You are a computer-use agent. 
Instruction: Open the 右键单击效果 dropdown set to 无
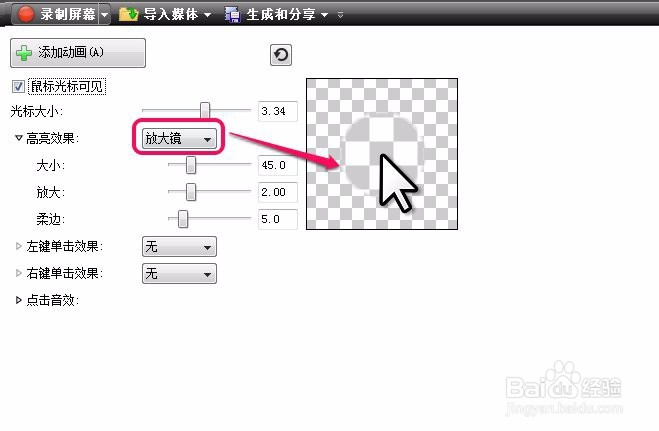(x=179, y=273)
